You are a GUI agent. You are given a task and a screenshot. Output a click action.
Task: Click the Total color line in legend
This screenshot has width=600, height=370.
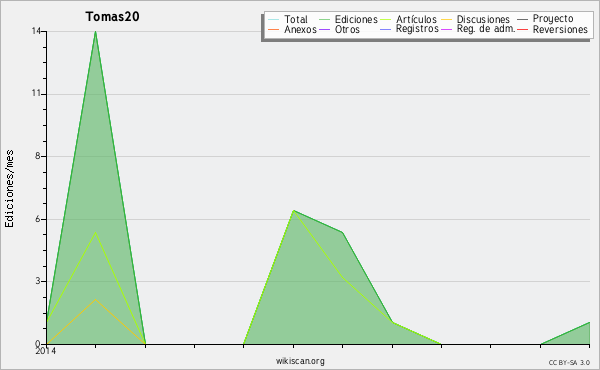273,20
